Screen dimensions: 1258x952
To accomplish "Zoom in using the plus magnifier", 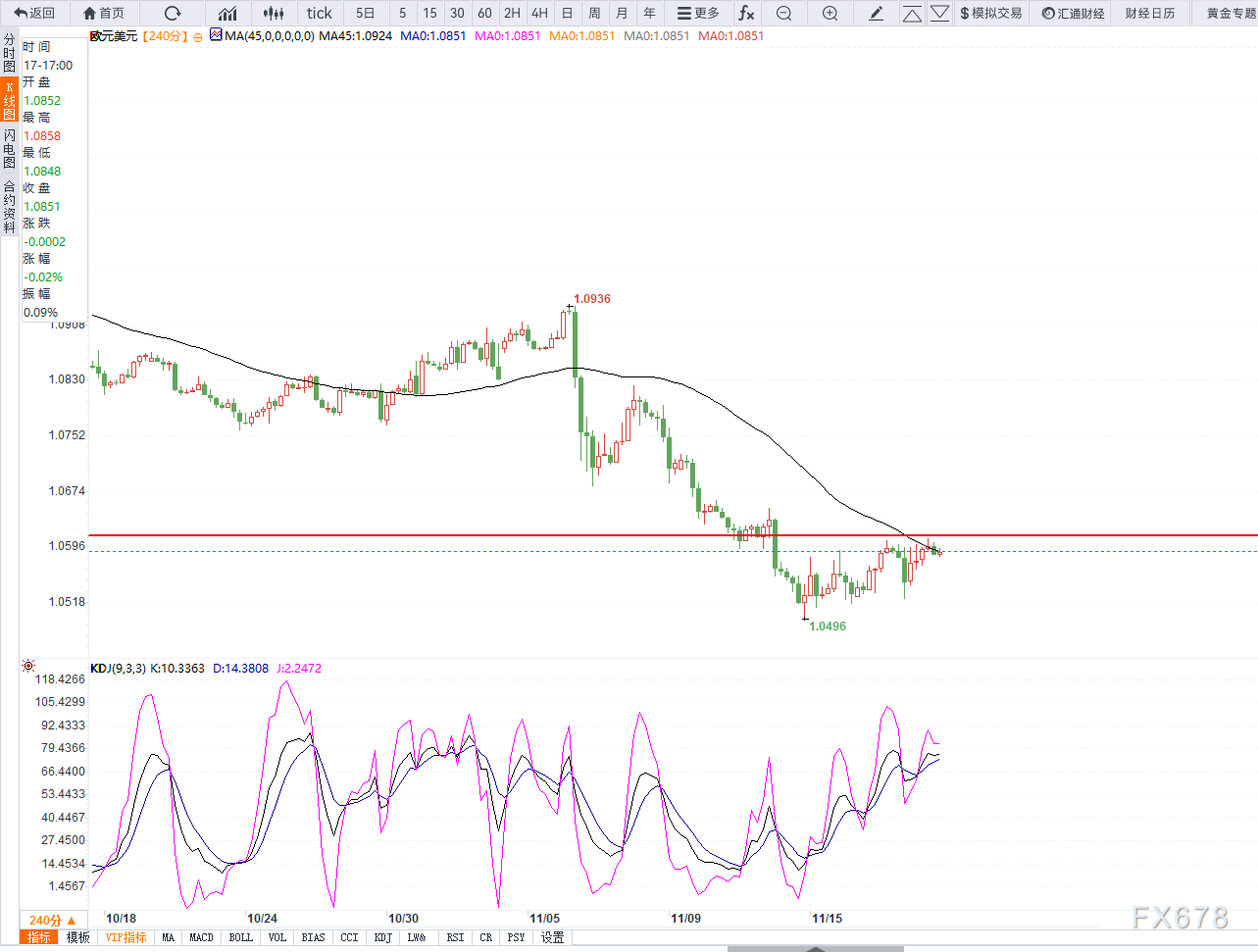I will pos(830,13).
